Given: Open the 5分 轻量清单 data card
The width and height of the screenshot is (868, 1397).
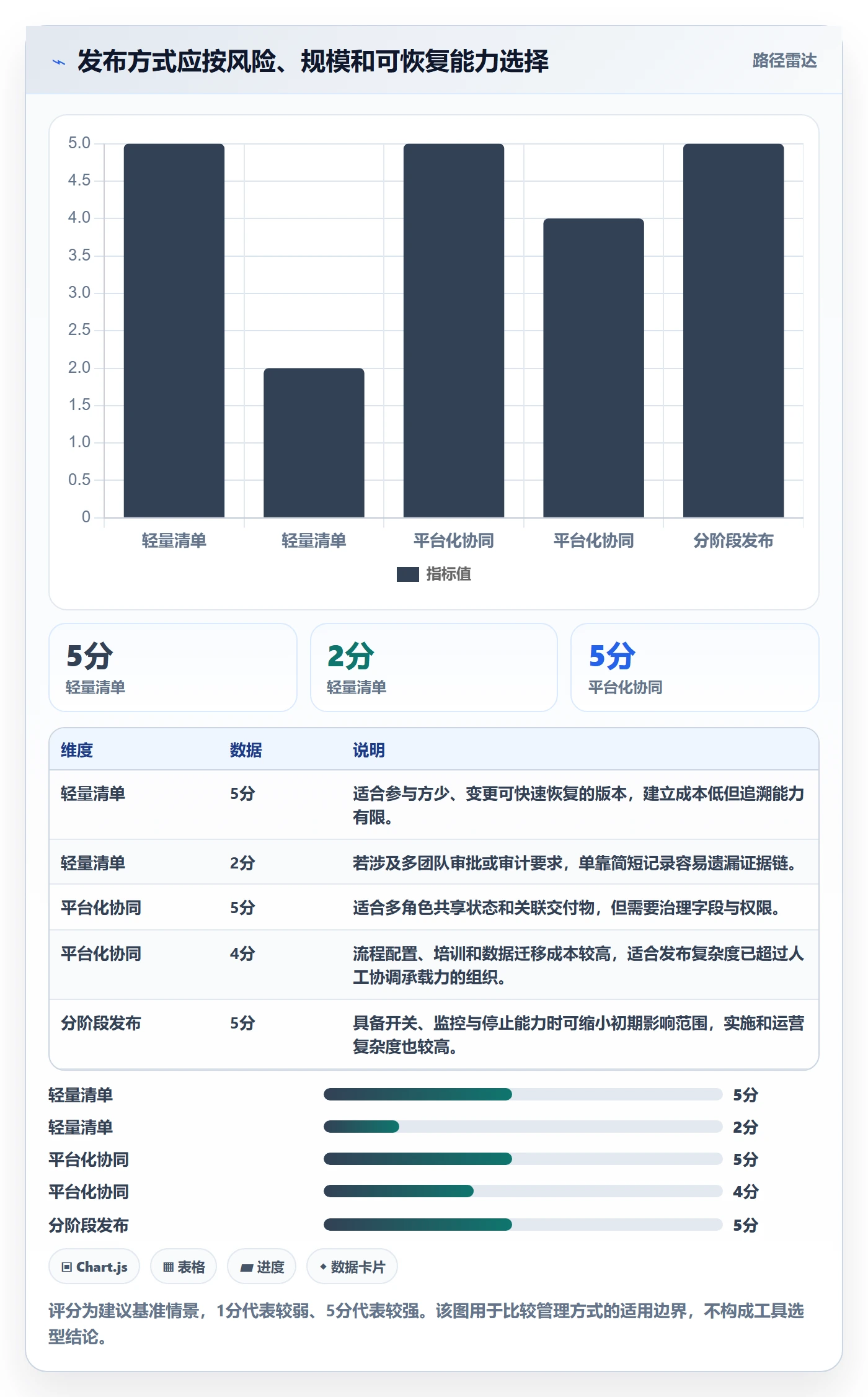Looking at the screenshot, I should pos(173,667).
